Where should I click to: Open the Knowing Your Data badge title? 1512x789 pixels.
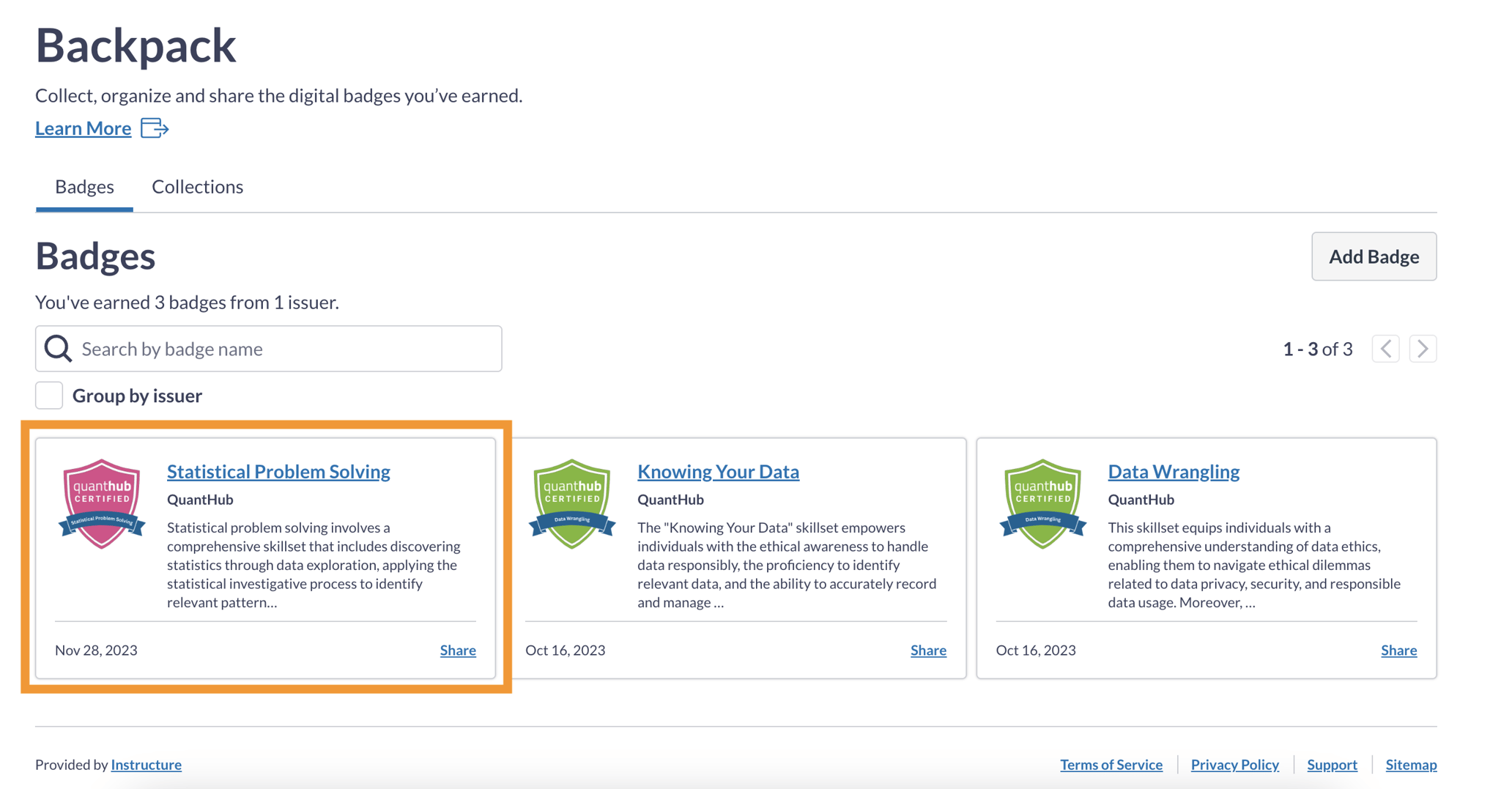[718, 471]
